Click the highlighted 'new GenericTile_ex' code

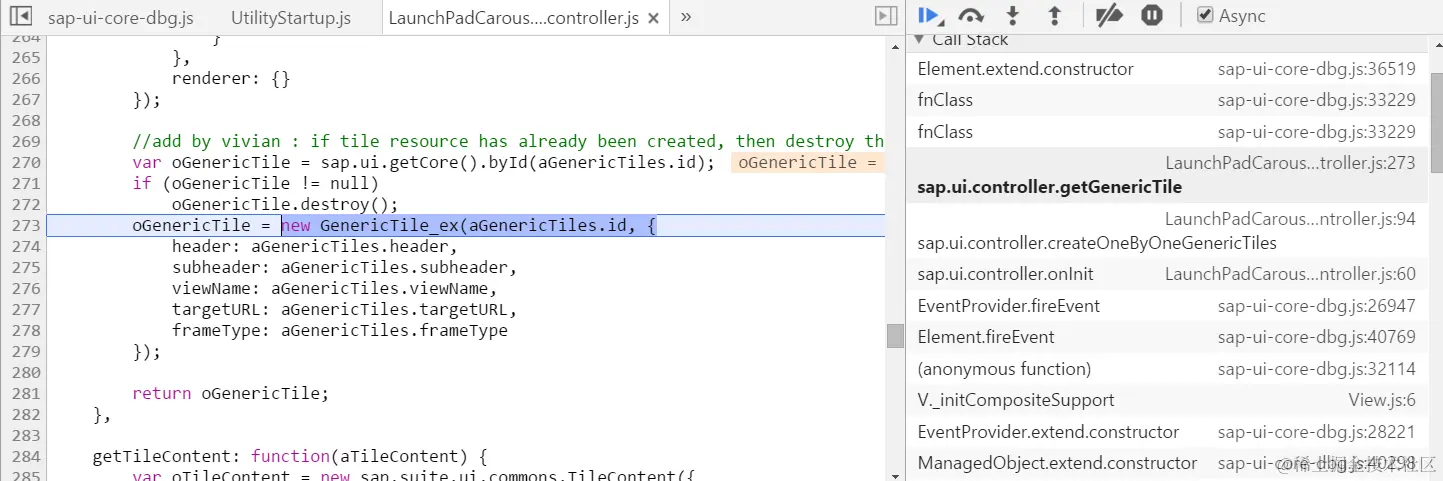(x=469, y=226)
